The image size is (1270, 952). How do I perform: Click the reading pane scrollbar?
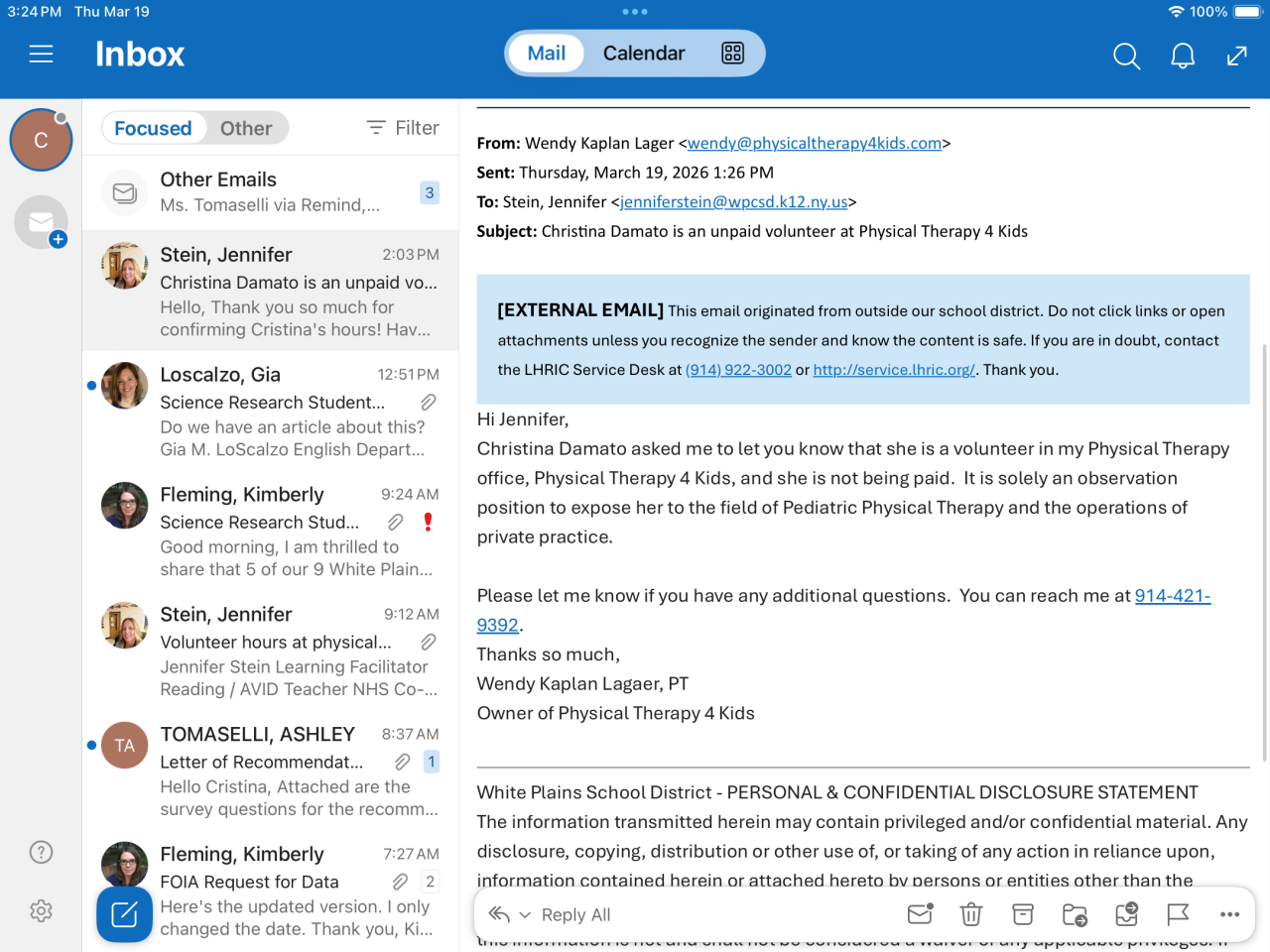1264,552
